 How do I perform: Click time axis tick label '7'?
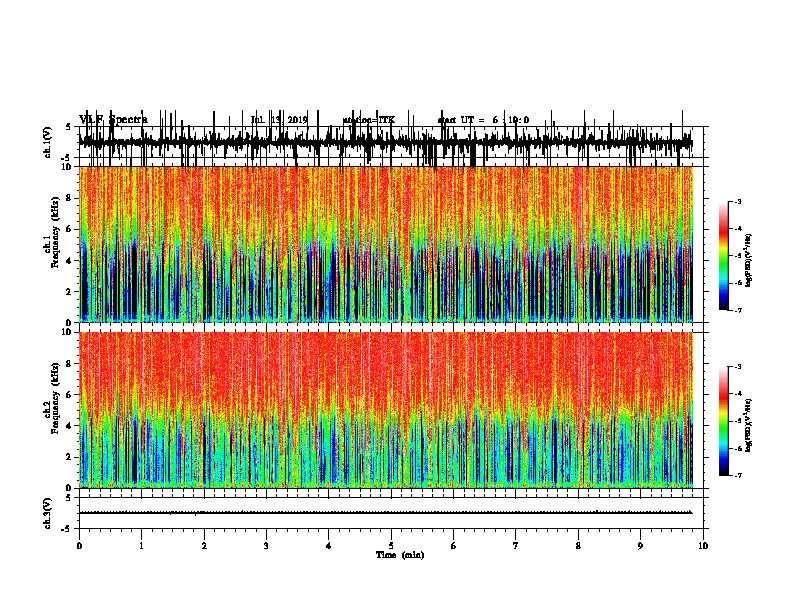click(516, 546)
